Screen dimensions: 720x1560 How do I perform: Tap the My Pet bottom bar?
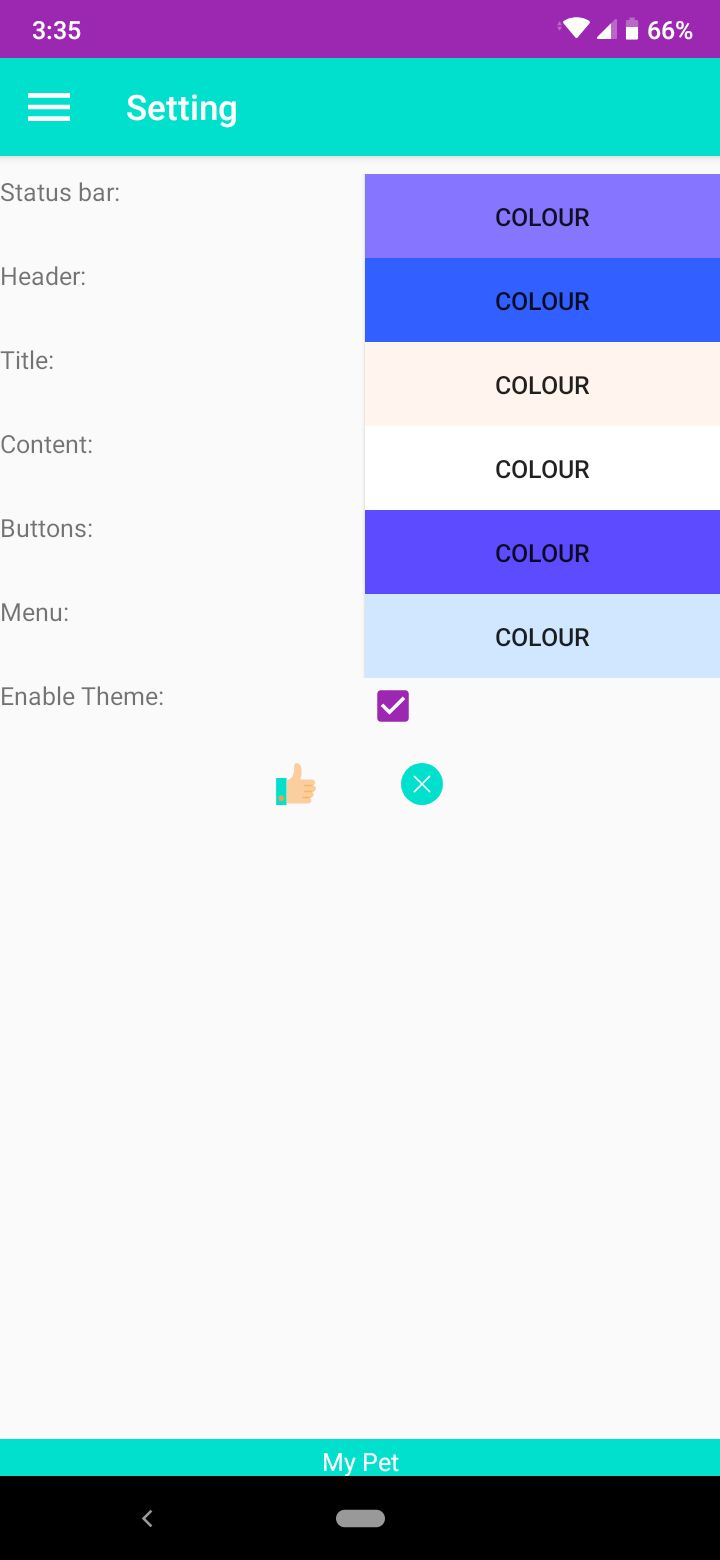pos(360,1461)
